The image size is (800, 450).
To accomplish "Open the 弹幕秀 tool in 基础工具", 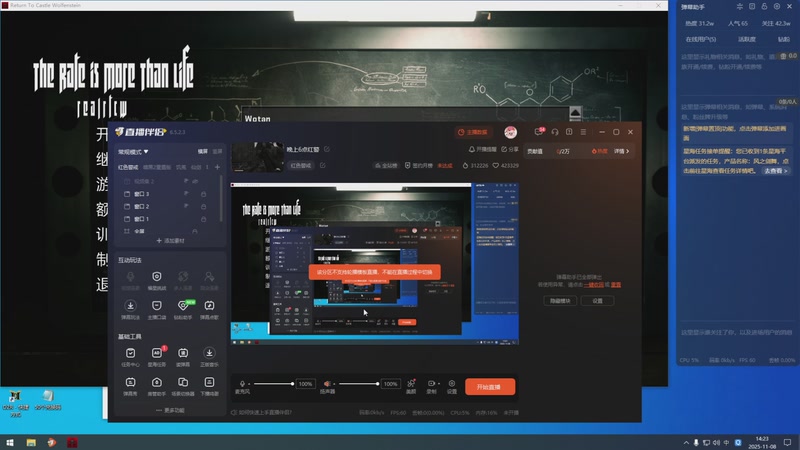I will tap(131, 386).
